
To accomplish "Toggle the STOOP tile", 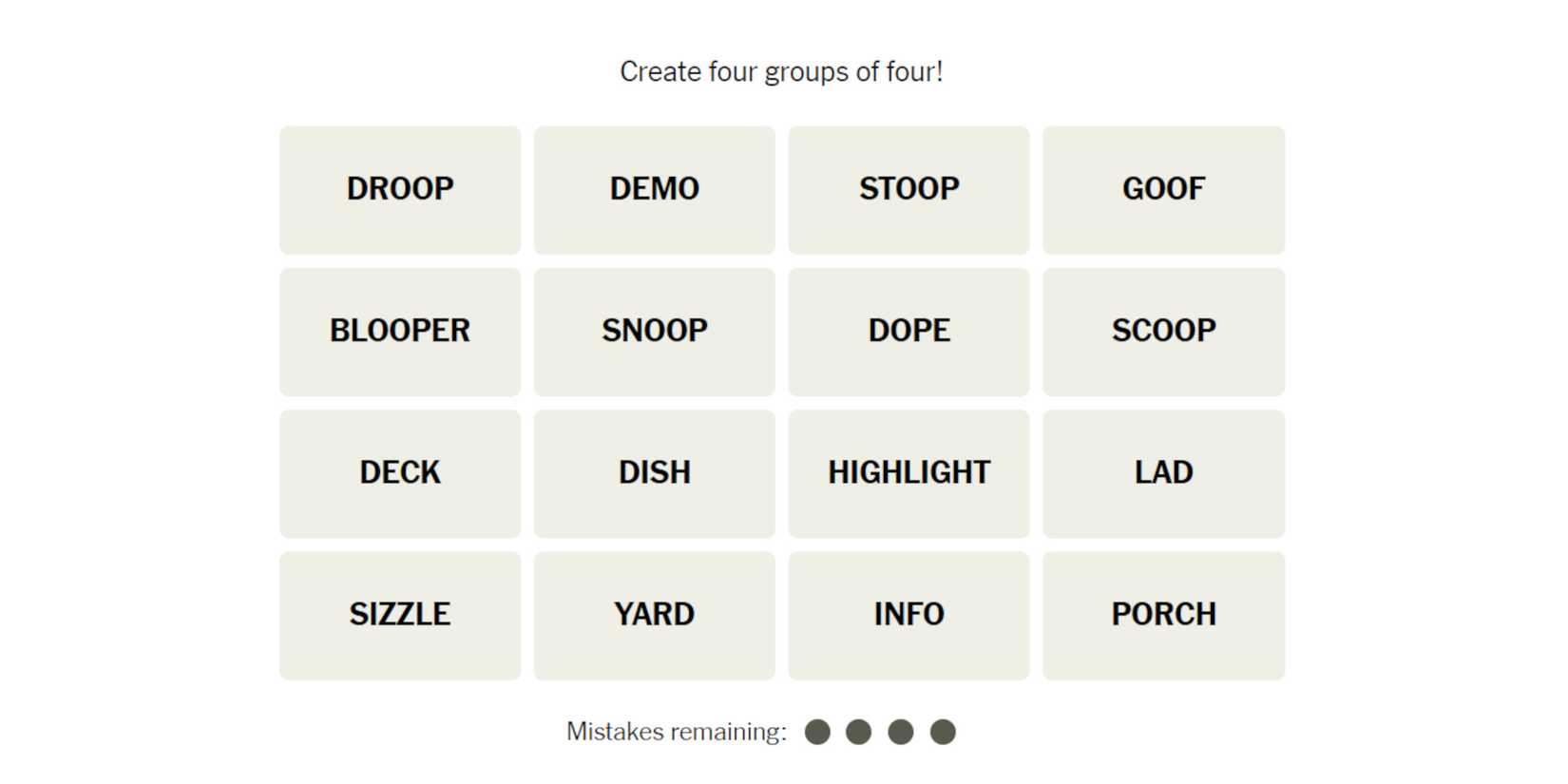I will tap(908, 190).
